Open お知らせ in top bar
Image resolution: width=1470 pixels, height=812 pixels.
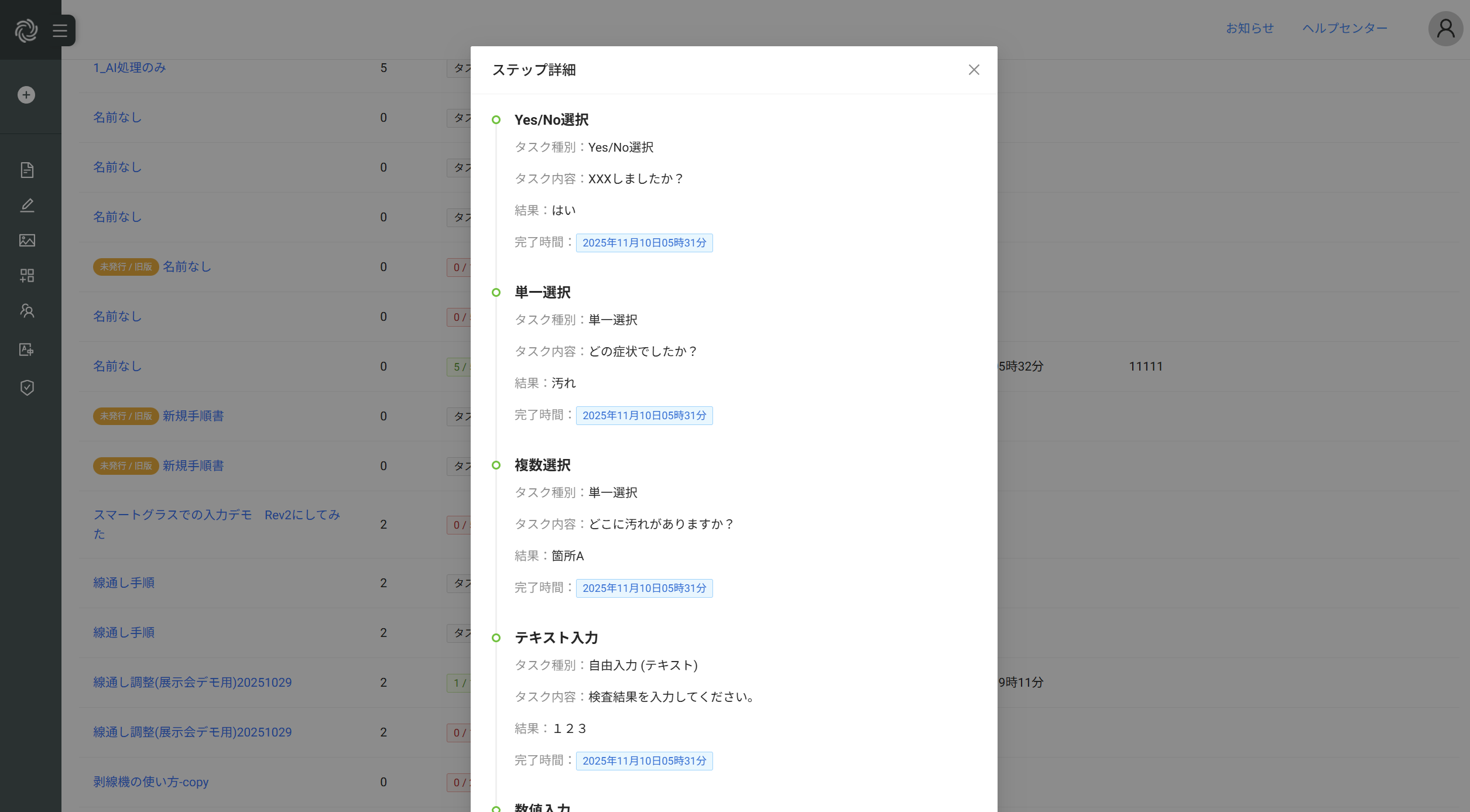(1250, 28)
